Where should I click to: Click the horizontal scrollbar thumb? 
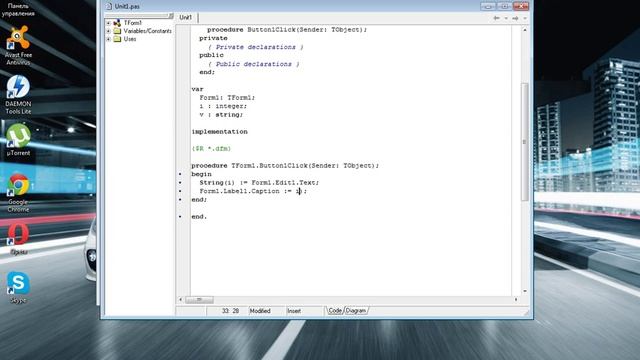199,300
